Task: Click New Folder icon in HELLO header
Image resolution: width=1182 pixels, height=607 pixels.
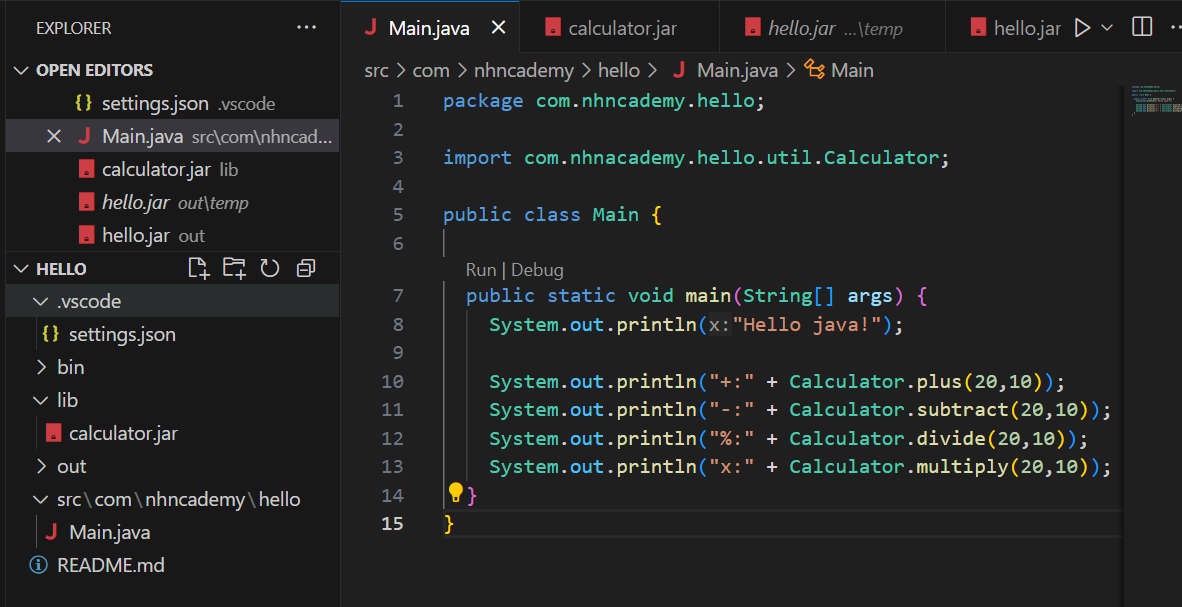Action: pos(235,268)
